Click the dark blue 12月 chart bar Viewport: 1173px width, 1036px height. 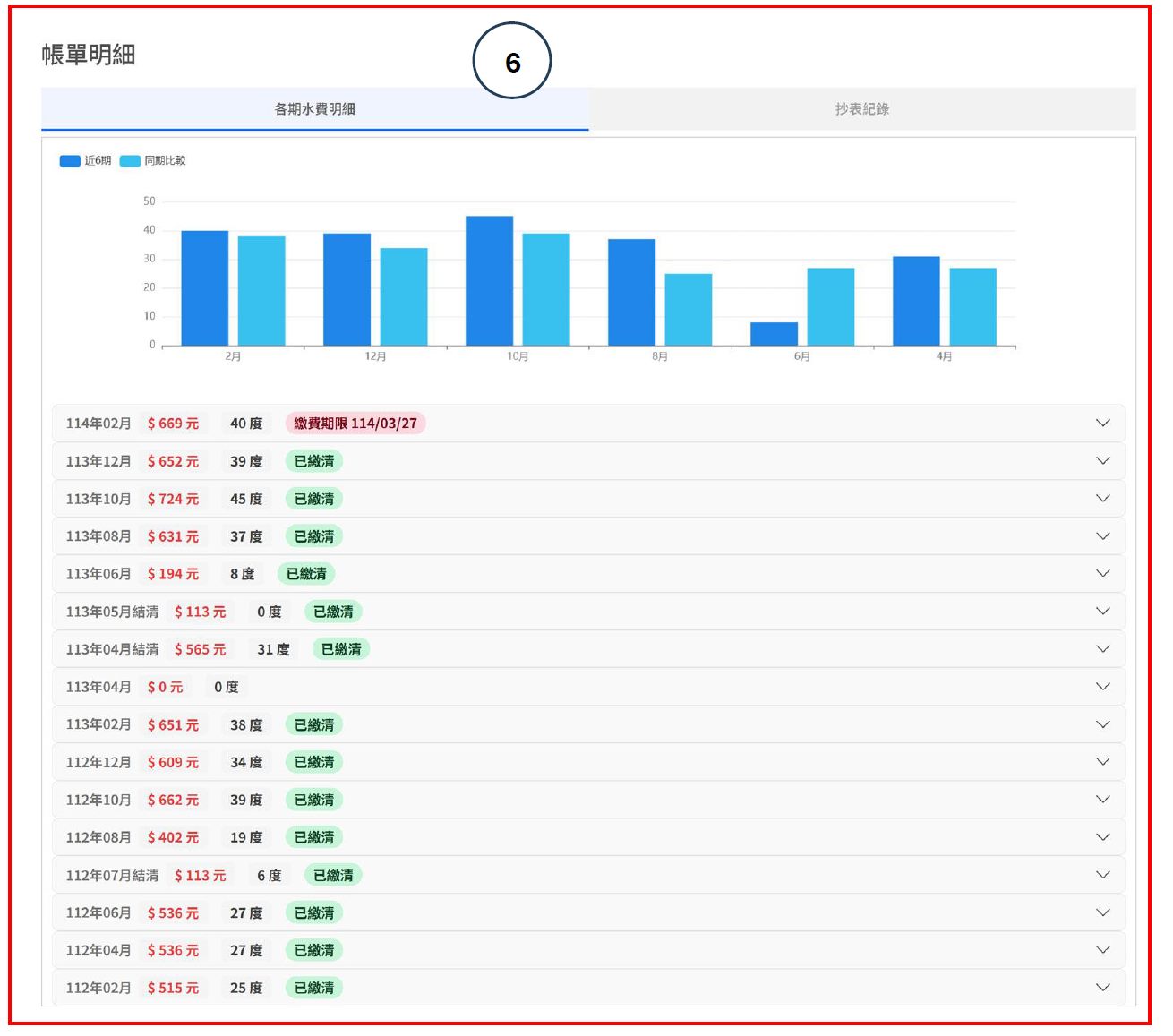pyautogui.click(x=347, y=290)
